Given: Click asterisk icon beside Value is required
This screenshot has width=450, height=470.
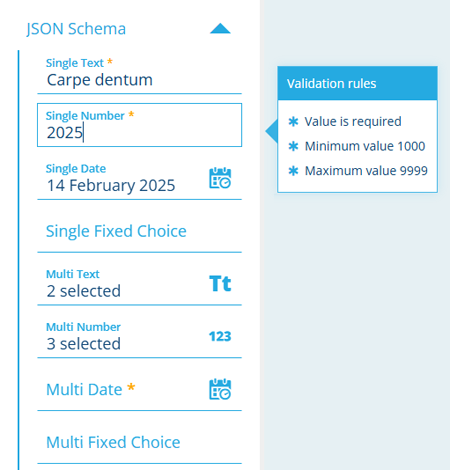Looking at the screenshot, I should pos(293,122).
